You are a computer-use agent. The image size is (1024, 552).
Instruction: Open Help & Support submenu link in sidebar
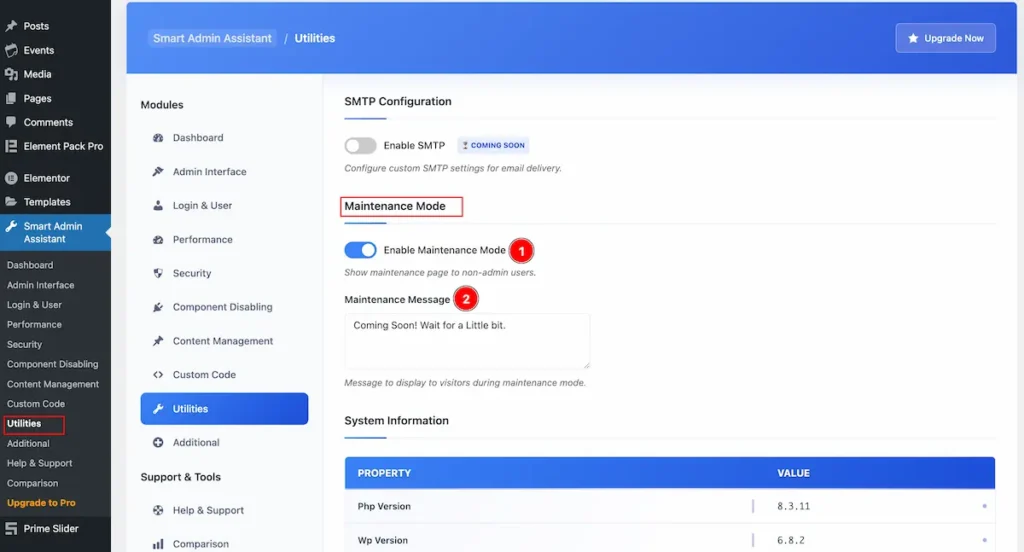point(39,464)
